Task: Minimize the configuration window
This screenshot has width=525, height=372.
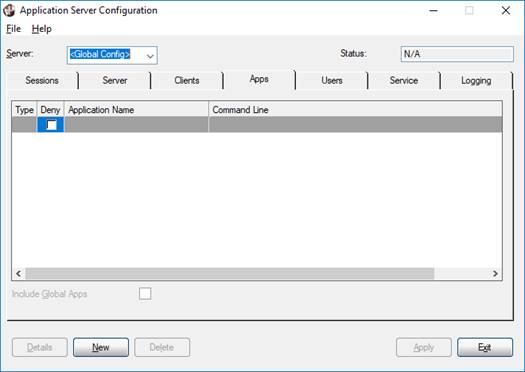Action: pyautogui.click(x=434, y=10)
